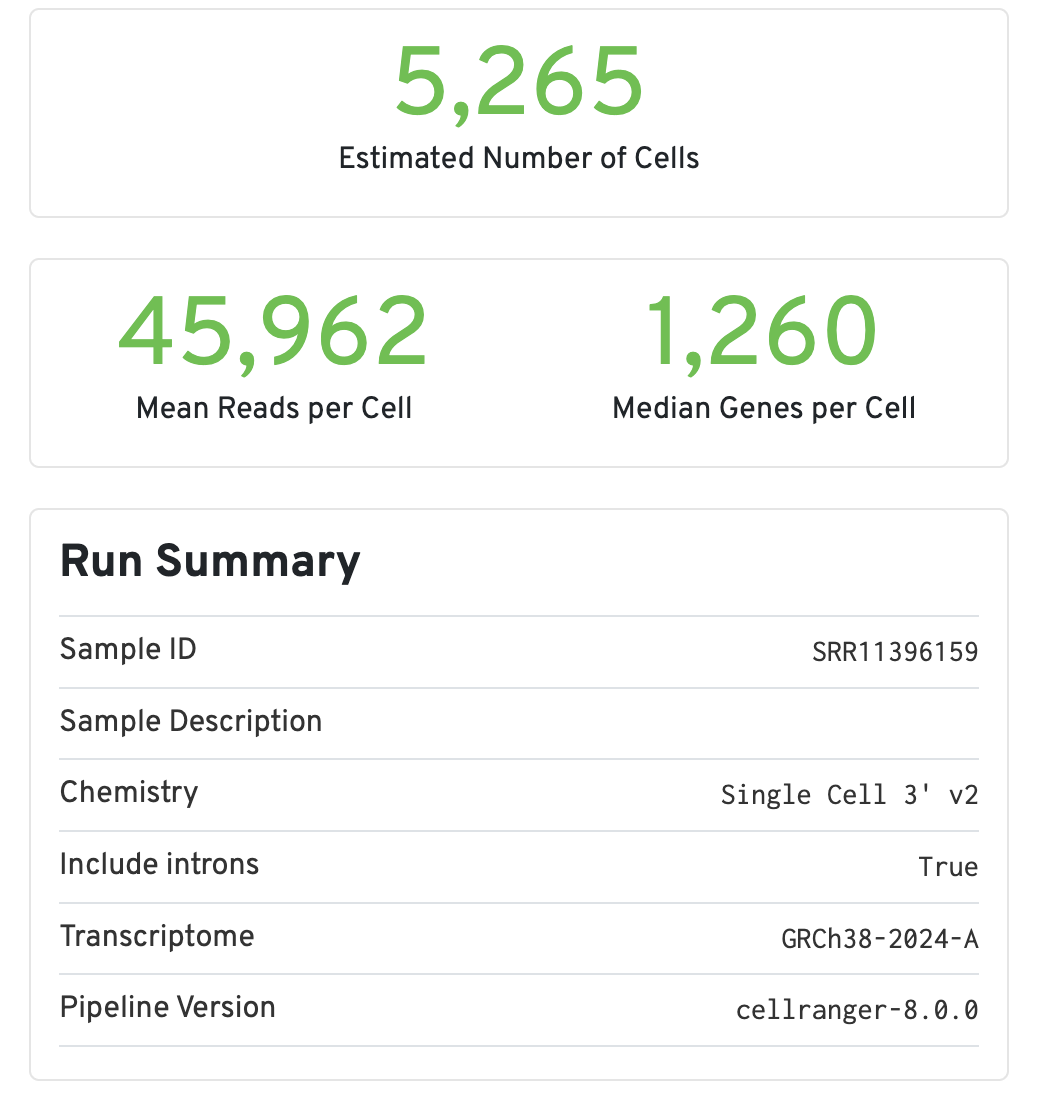Select the cellranger-8.0.0 version text
The image size is (1064, 1112).
(857, 1010)
